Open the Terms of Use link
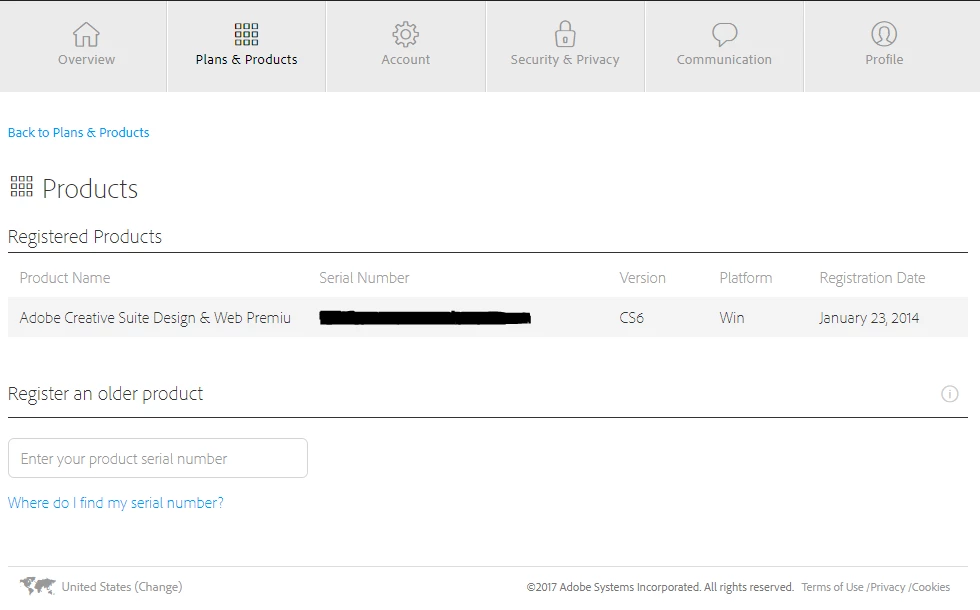980x610 pixels. pos(832,587)
